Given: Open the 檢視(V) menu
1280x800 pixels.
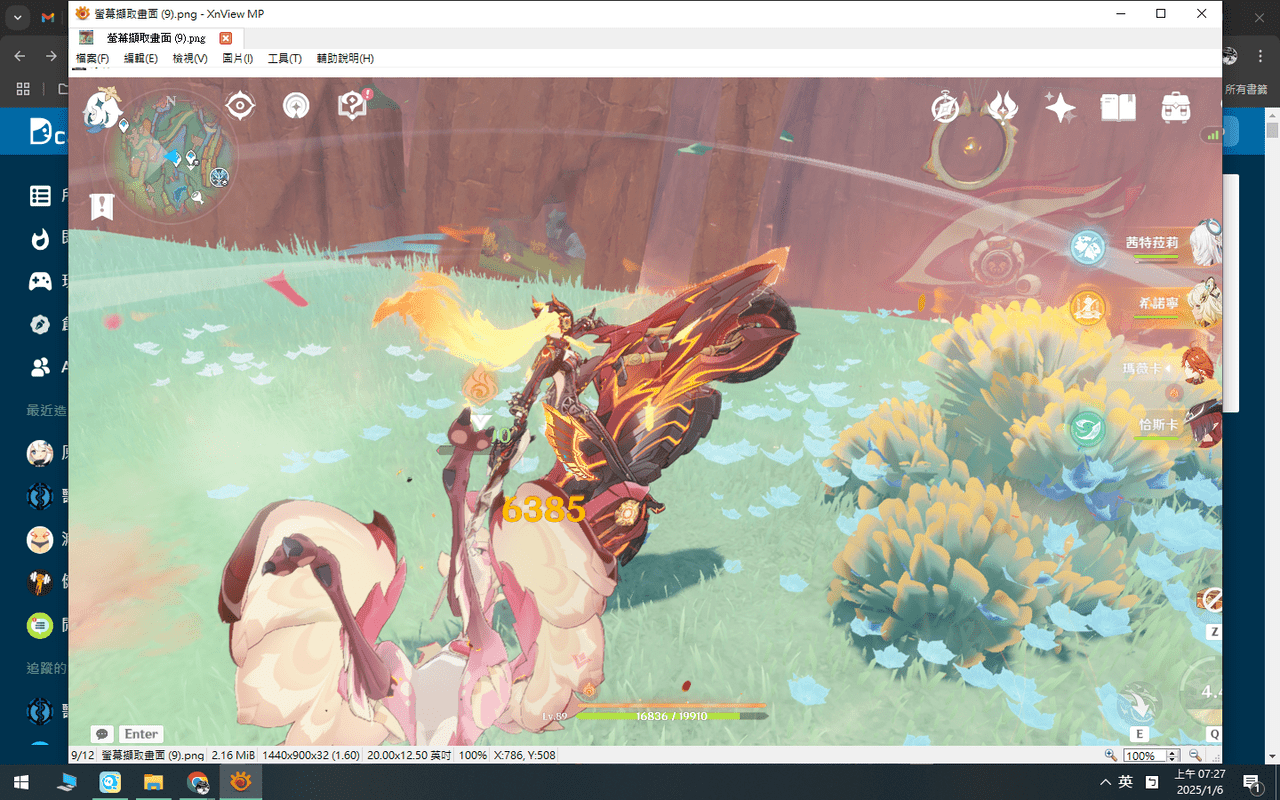Looking at the screenshot, I should click(190, 59).
